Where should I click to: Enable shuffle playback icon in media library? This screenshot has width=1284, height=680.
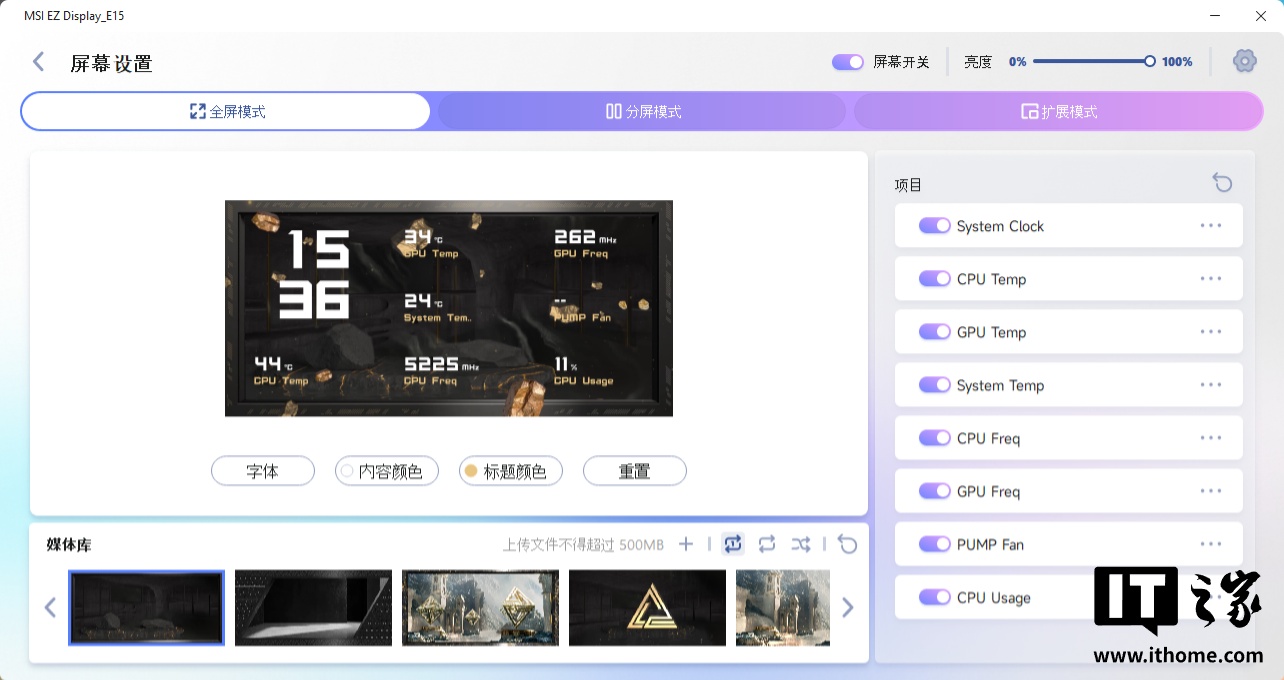click(x=801, y=544)
